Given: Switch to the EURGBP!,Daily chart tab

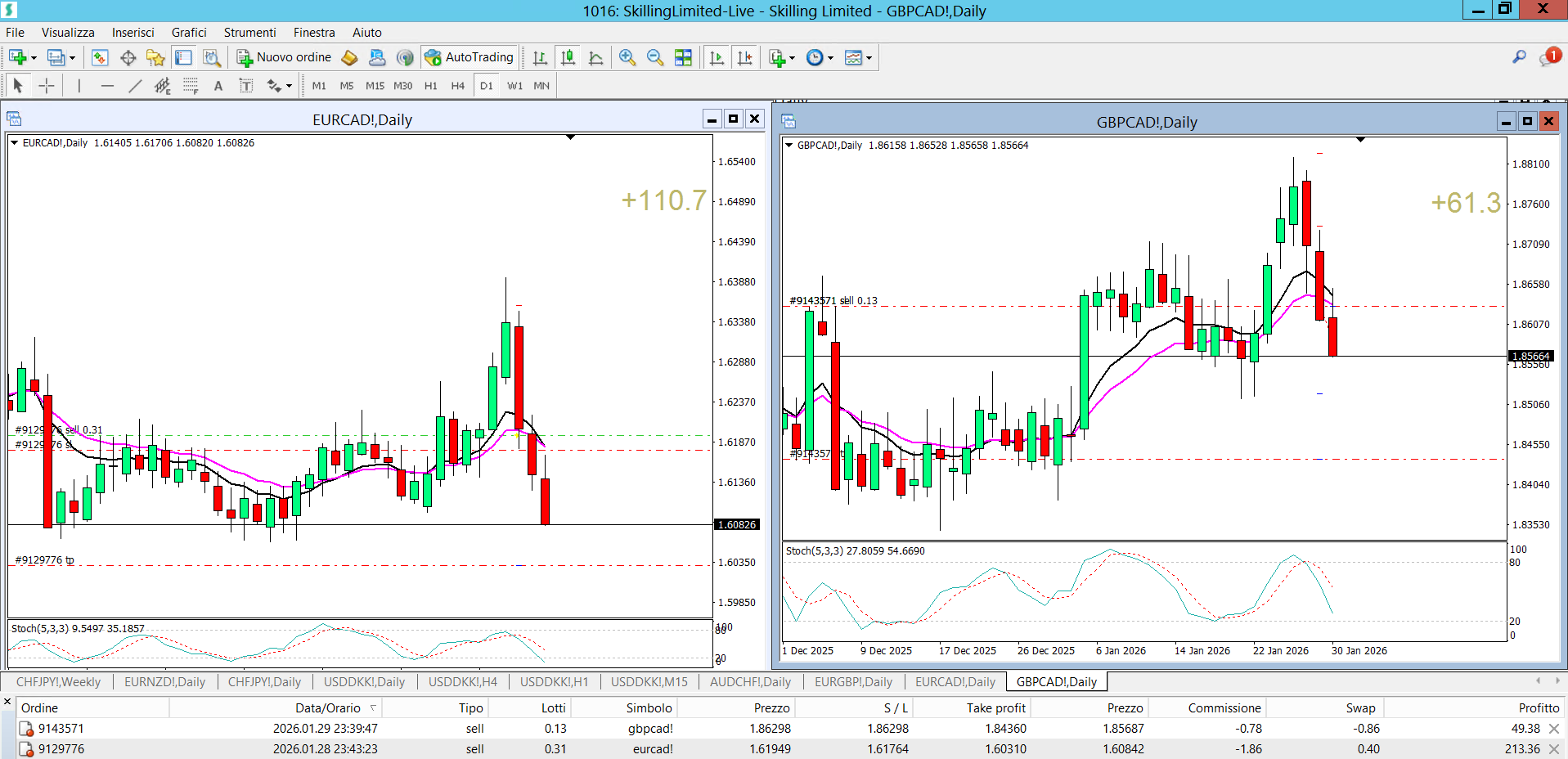Looking at the screenshot, I should [853, 681].
